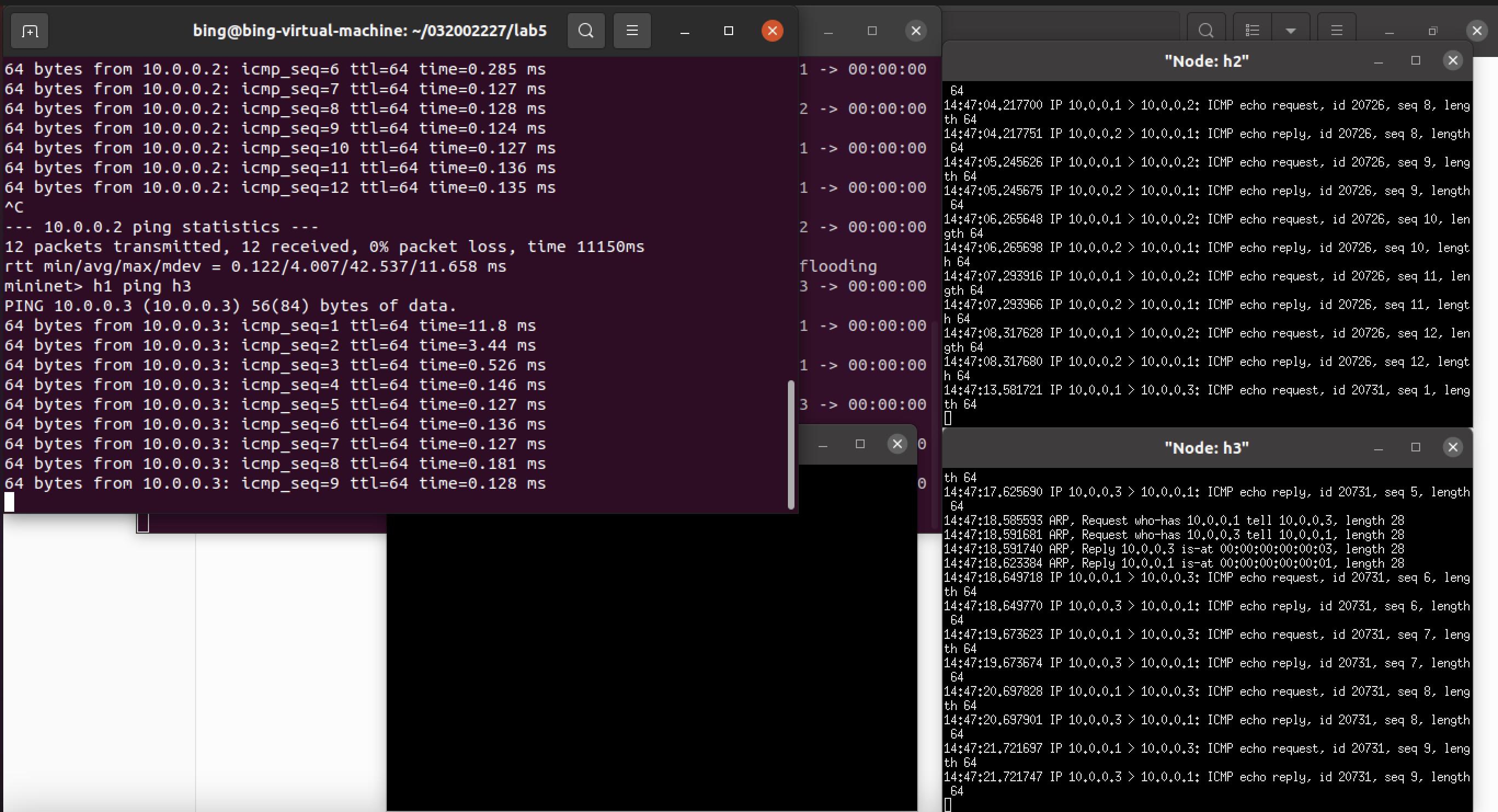Close the Node: h3 window
The width and height of the screenshot is (1498, 812).
point(1453,447)
